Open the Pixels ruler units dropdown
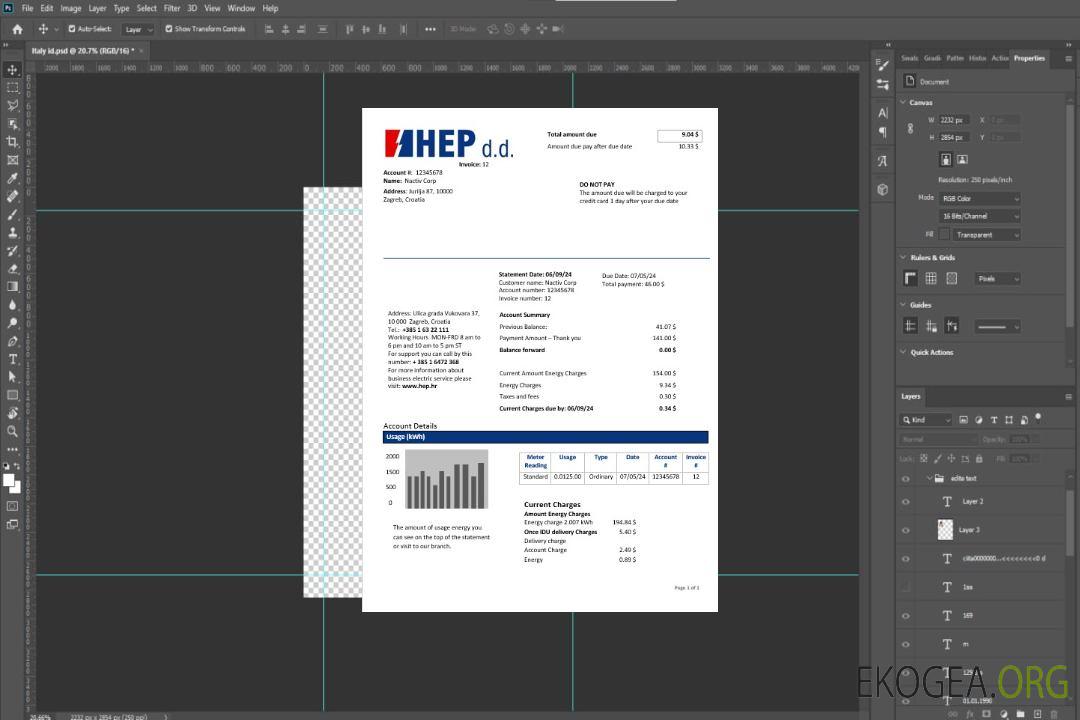The image size is (1080, 720). pyautogui.click(x=997, y=278)
